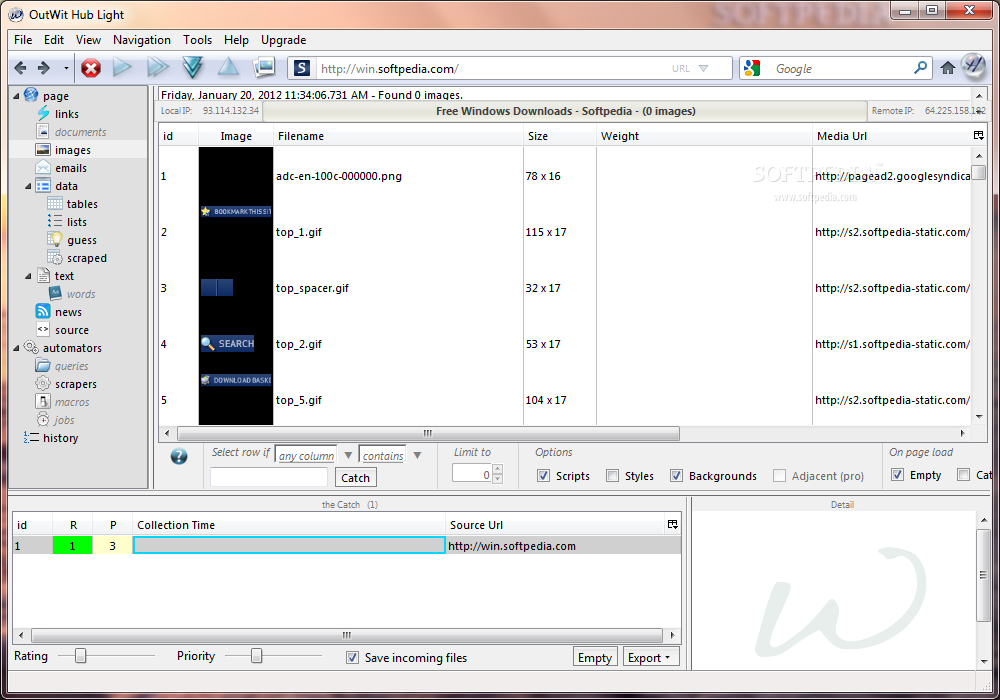
Task: Click the Rating slider handle
Action: [x=80, y=655]
